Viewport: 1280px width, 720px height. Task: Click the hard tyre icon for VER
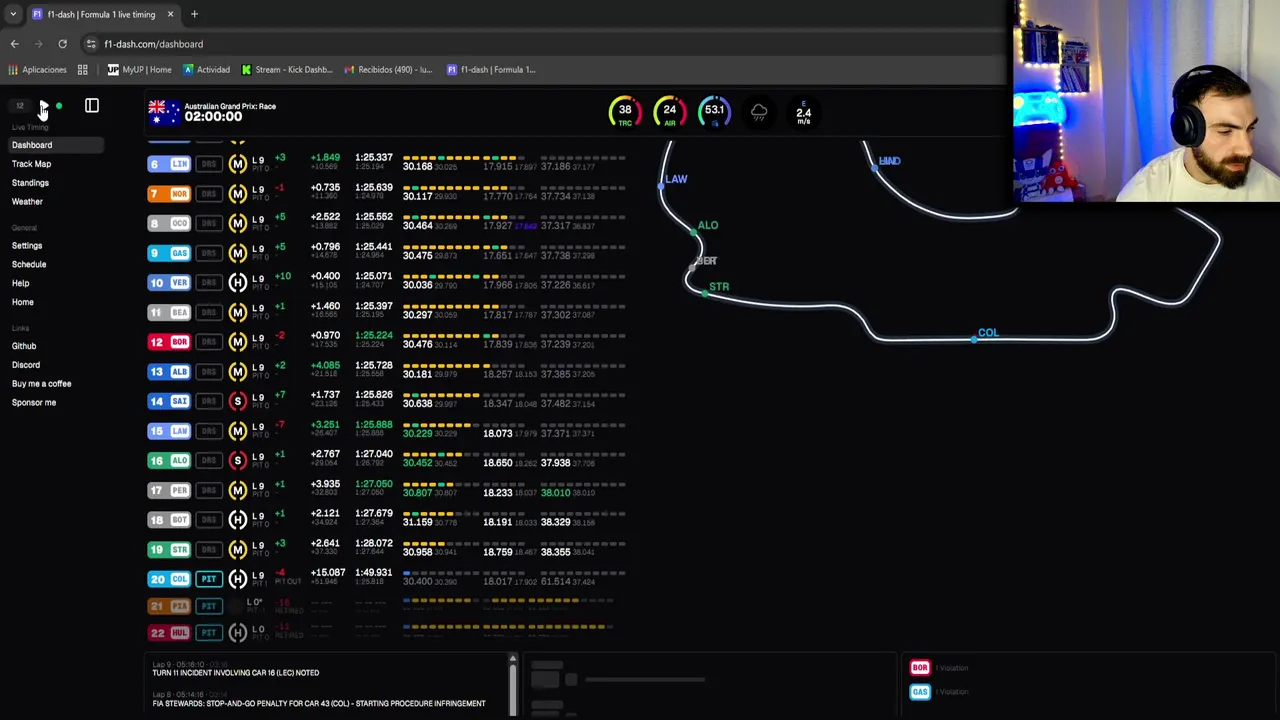click(237, 283)
